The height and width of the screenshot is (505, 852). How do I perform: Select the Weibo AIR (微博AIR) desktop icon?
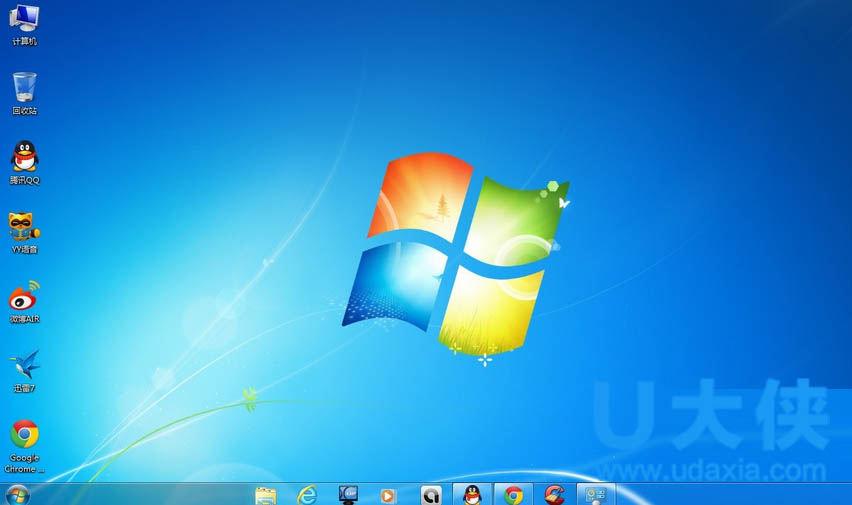24,302
